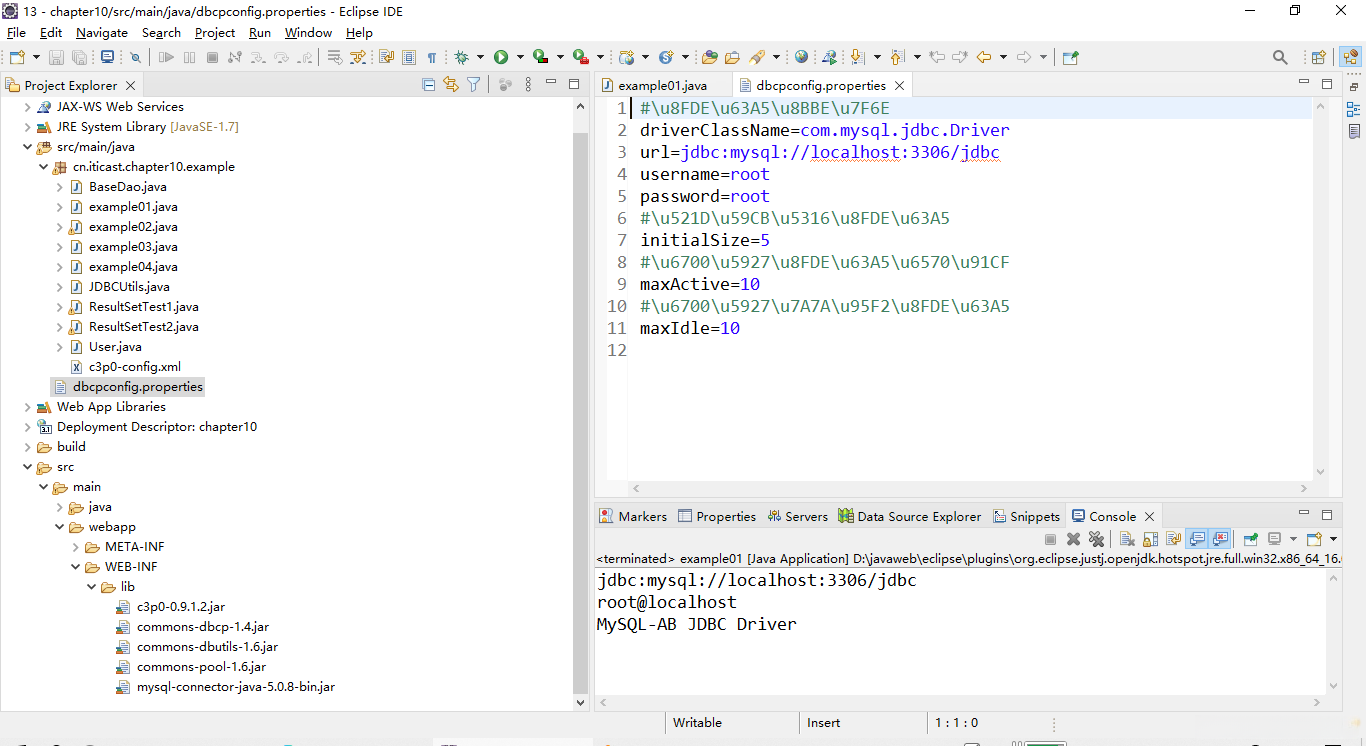The height and width of the screenshot is (746, 1366).
Task: Toggle Scroll Lock in Console toolbar
Action: coord(1150,539)
